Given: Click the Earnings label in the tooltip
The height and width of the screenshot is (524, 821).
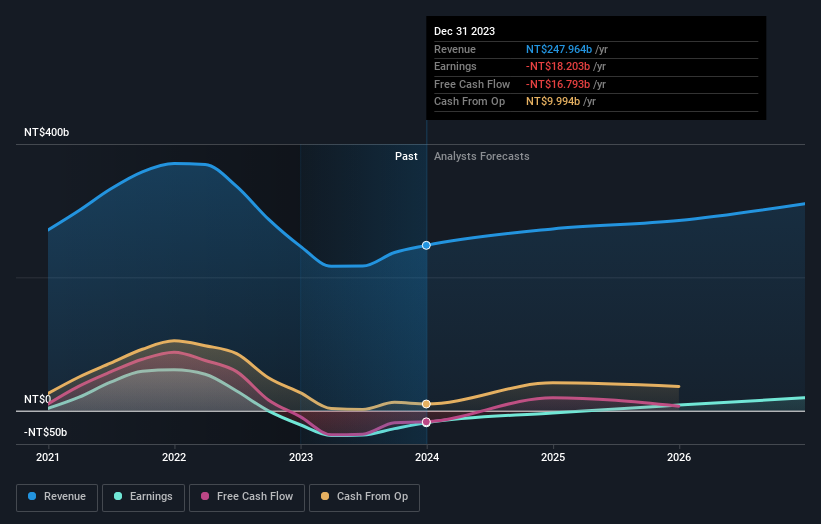Looking at the screenshot, I should click(x=455, y=66).
